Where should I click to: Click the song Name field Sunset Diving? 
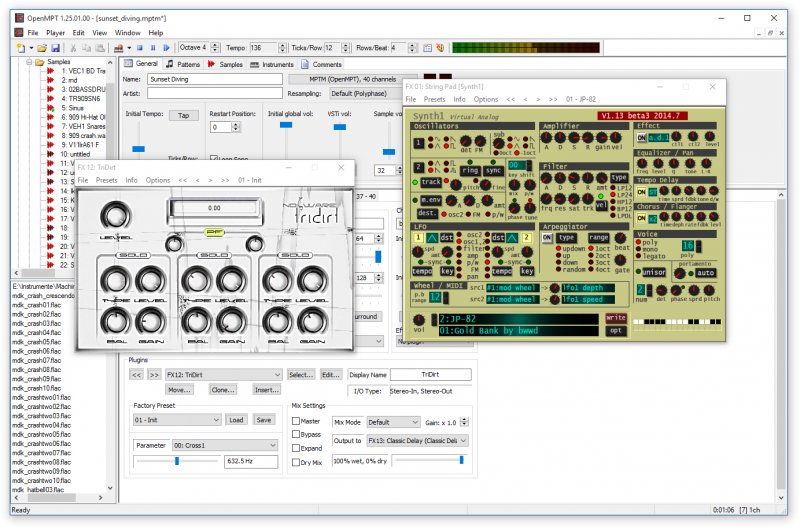[x=215, y=80]
